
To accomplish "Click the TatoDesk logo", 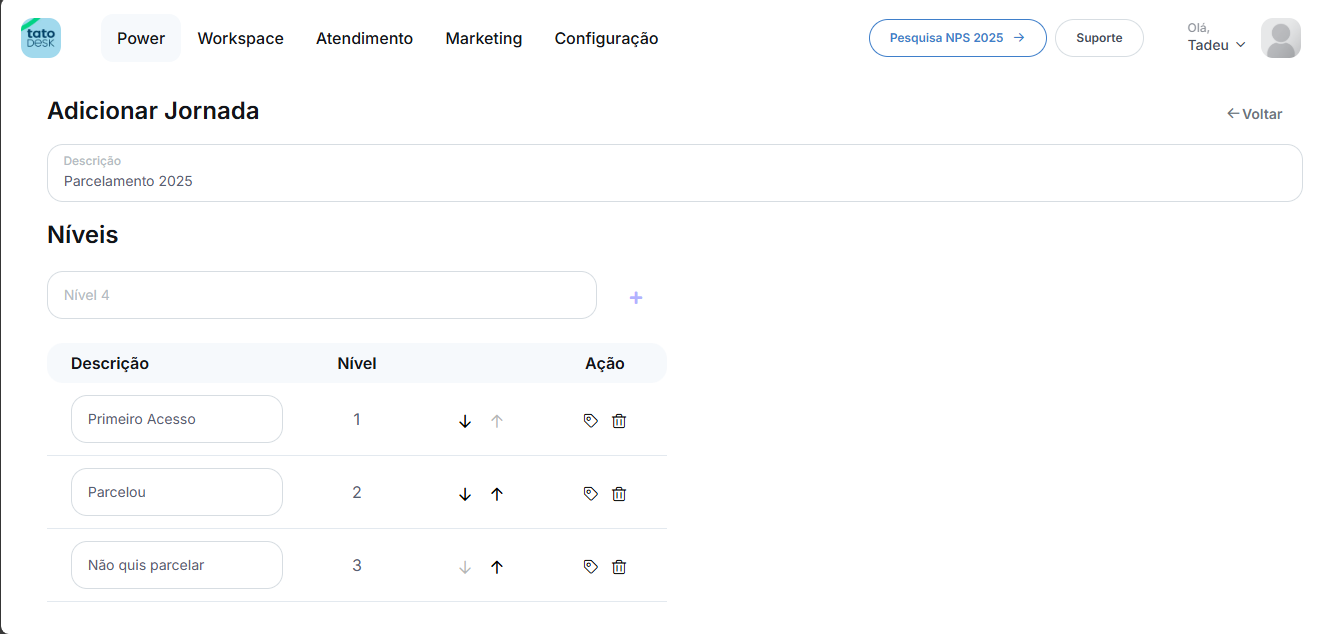I will tap(41, 38).
